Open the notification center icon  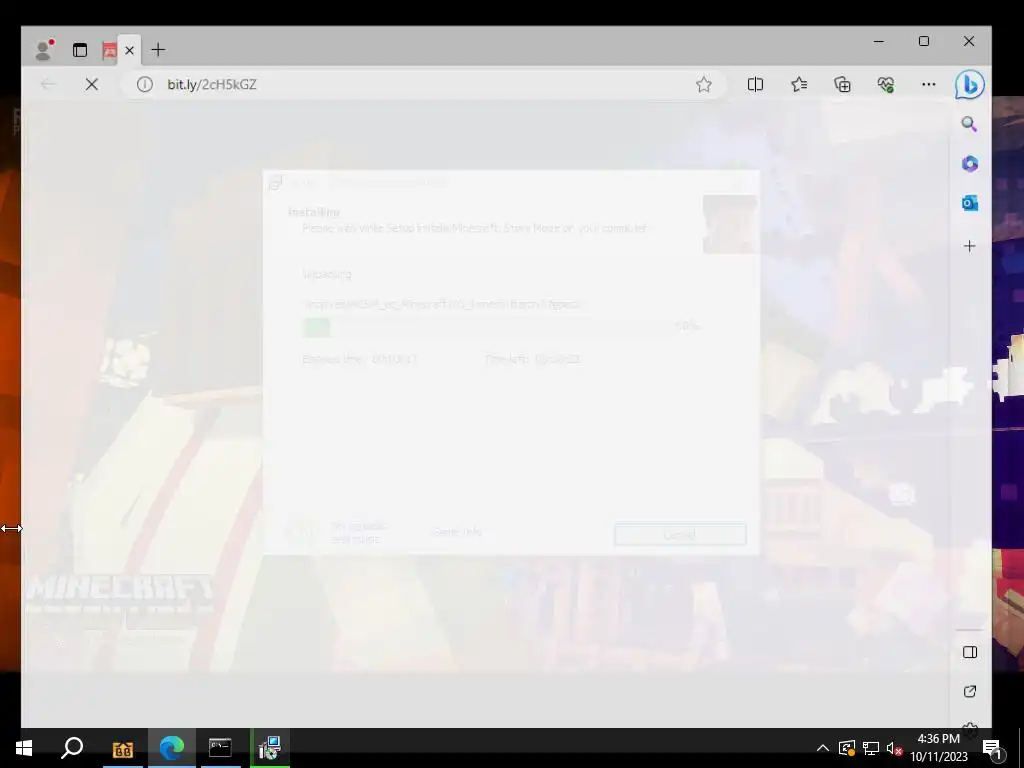tap(992, 748)
